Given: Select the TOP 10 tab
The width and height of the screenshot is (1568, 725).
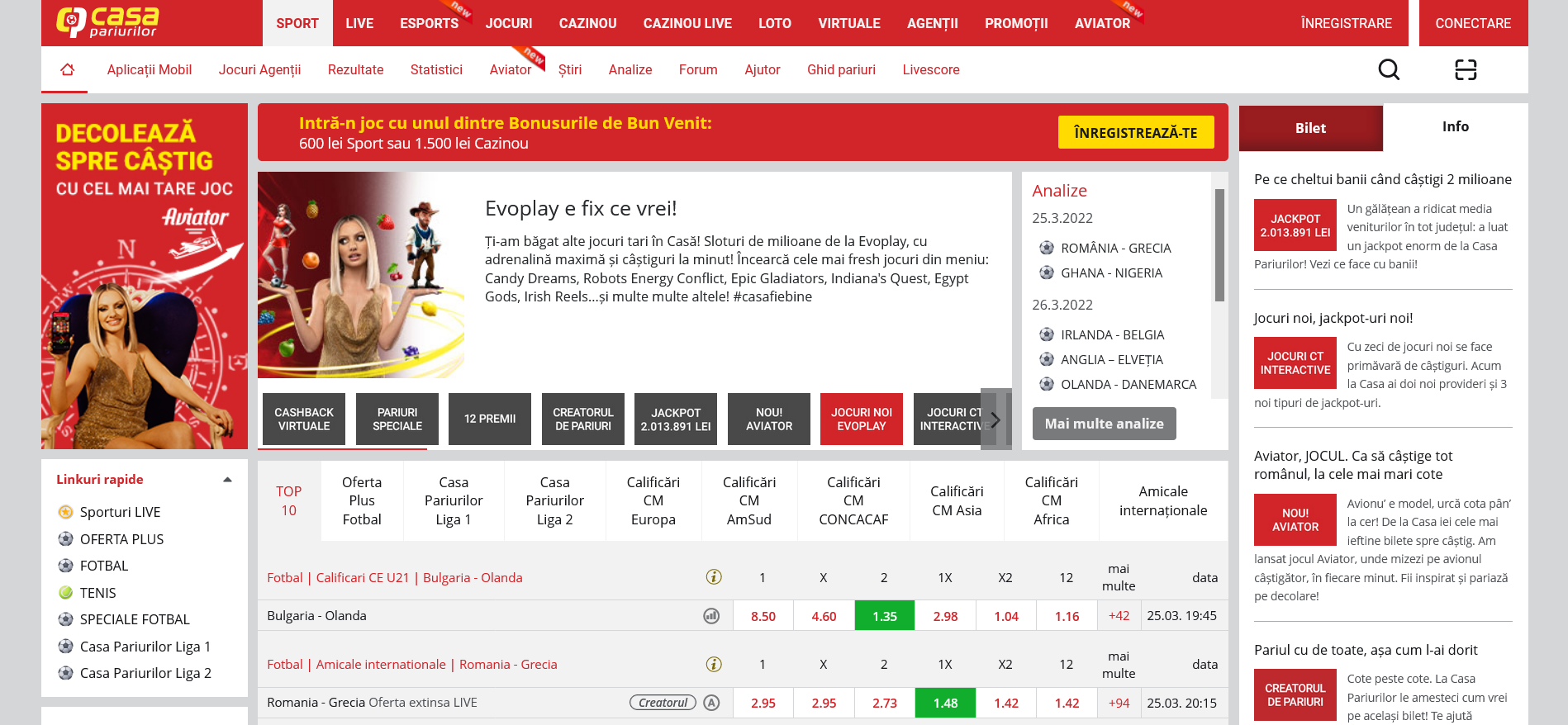Looking at the screenshot, I should (x=288, y=500).
